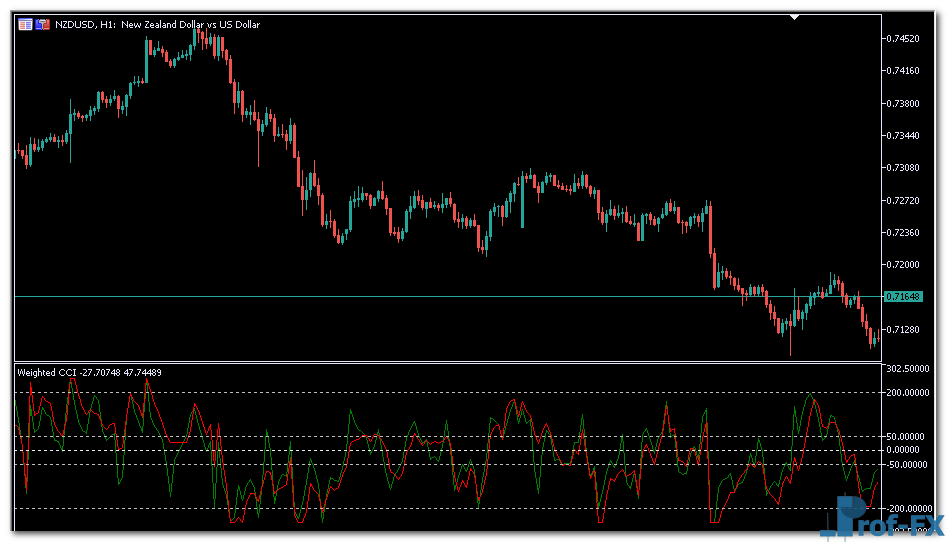
Task: Click the 302.50000 indicator scale value
Action: click(x=910, y=369)
